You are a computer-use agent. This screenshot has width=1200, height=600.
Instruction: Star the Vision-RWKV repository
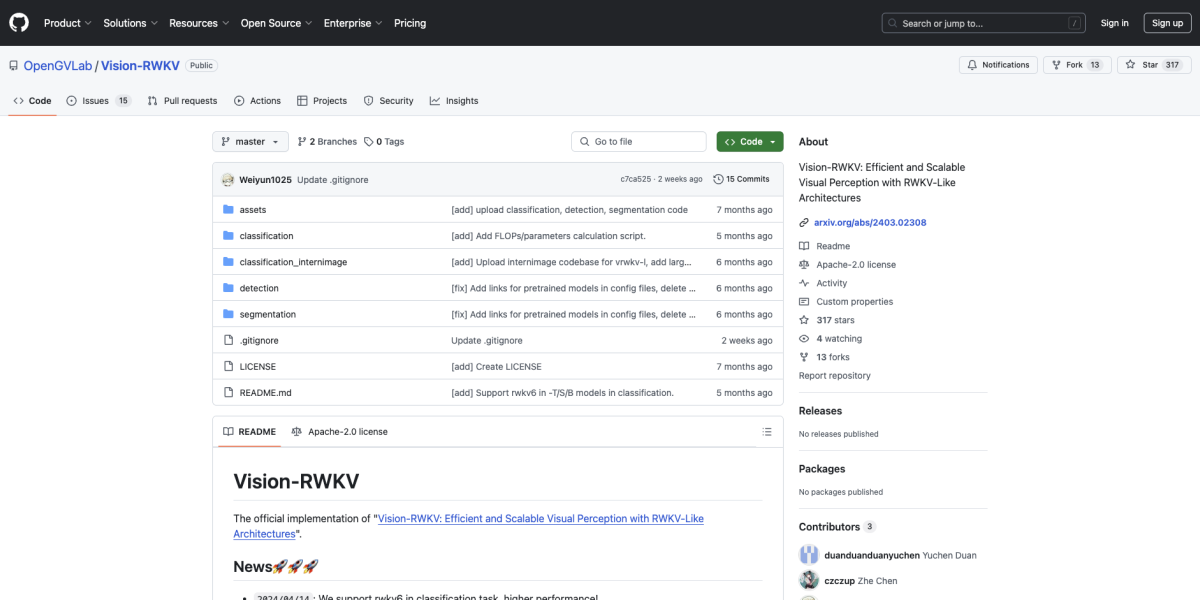pyautogui.click(x=1142, y=65)
